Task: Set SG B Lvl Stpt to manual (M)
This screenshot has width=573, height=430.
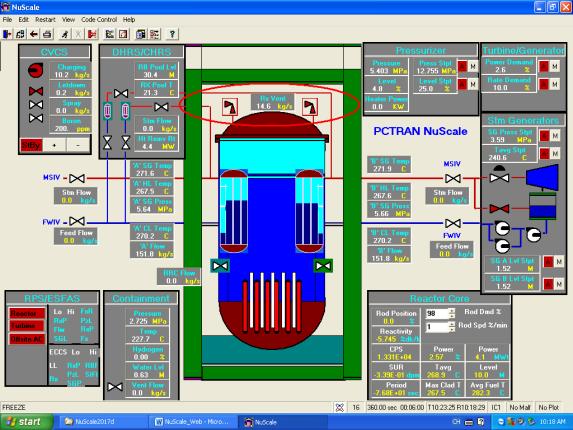Action: click(559, 284)
